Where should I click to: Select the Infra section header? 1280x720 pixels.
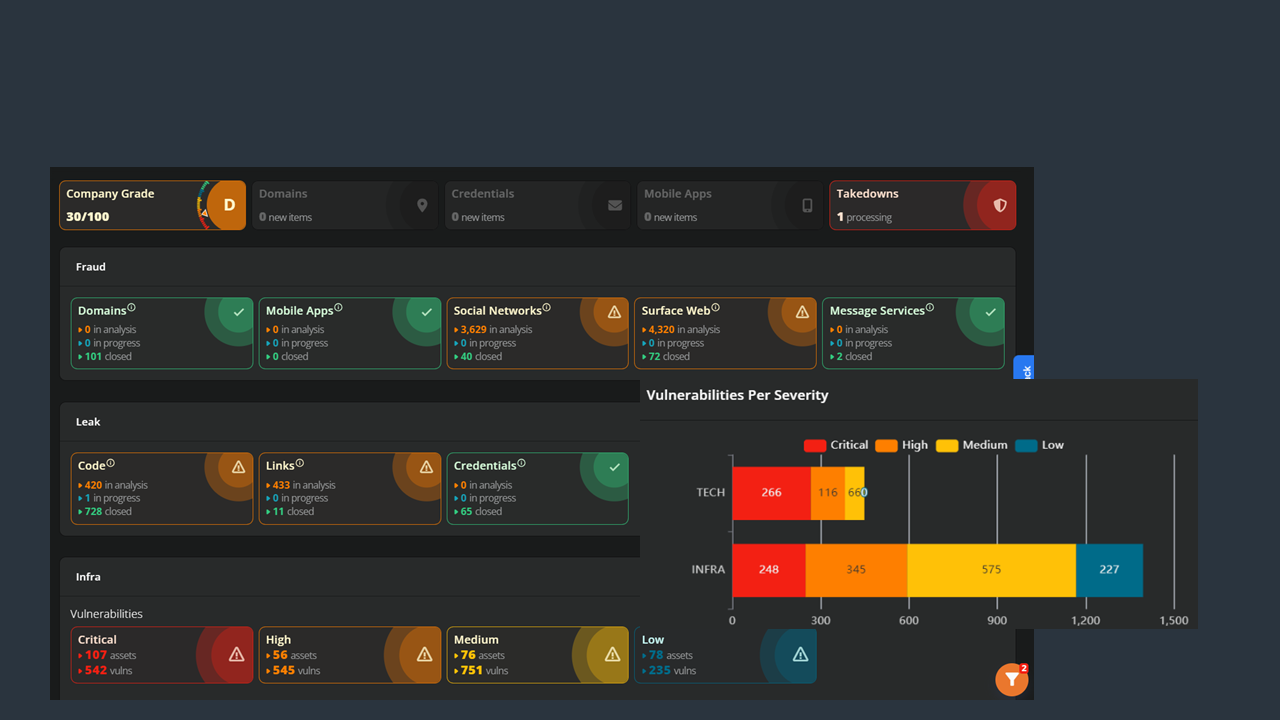point(88,577)
